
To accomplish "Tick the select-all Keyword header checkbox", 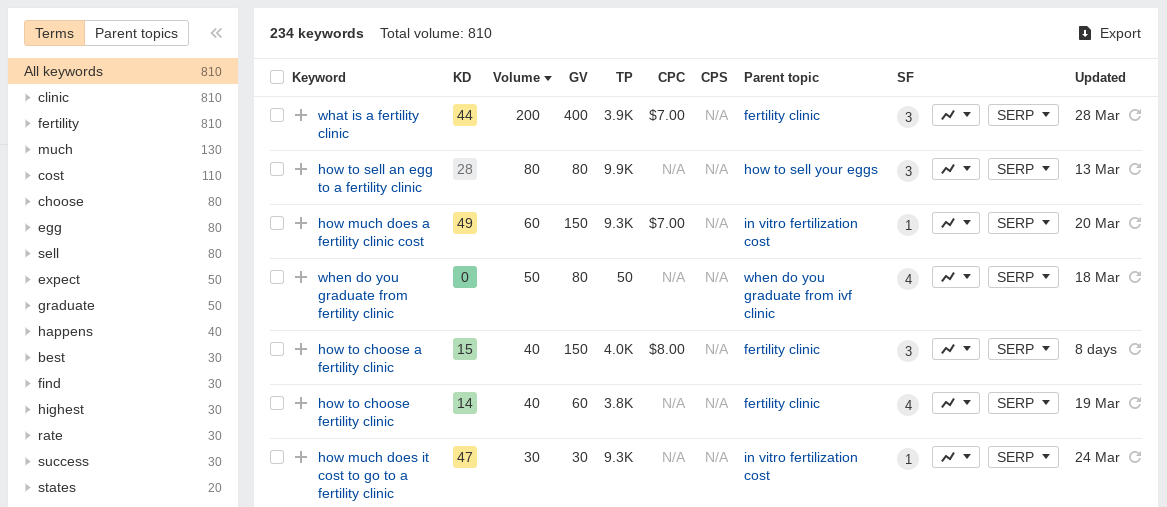I will click(277, 77).
